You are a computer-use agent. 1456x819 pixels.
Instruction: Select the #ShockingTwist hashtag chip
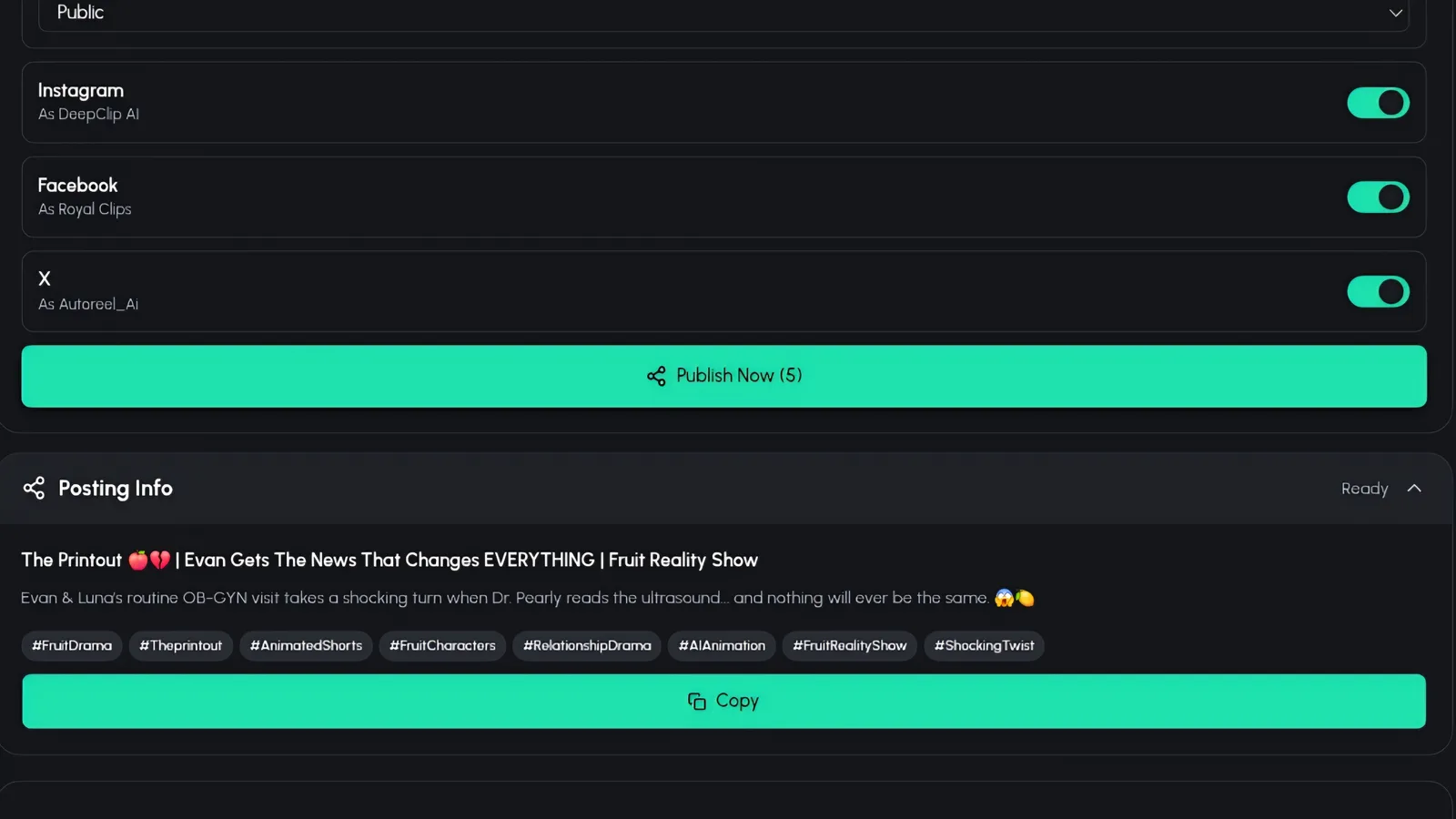click(x=984, y=646)
